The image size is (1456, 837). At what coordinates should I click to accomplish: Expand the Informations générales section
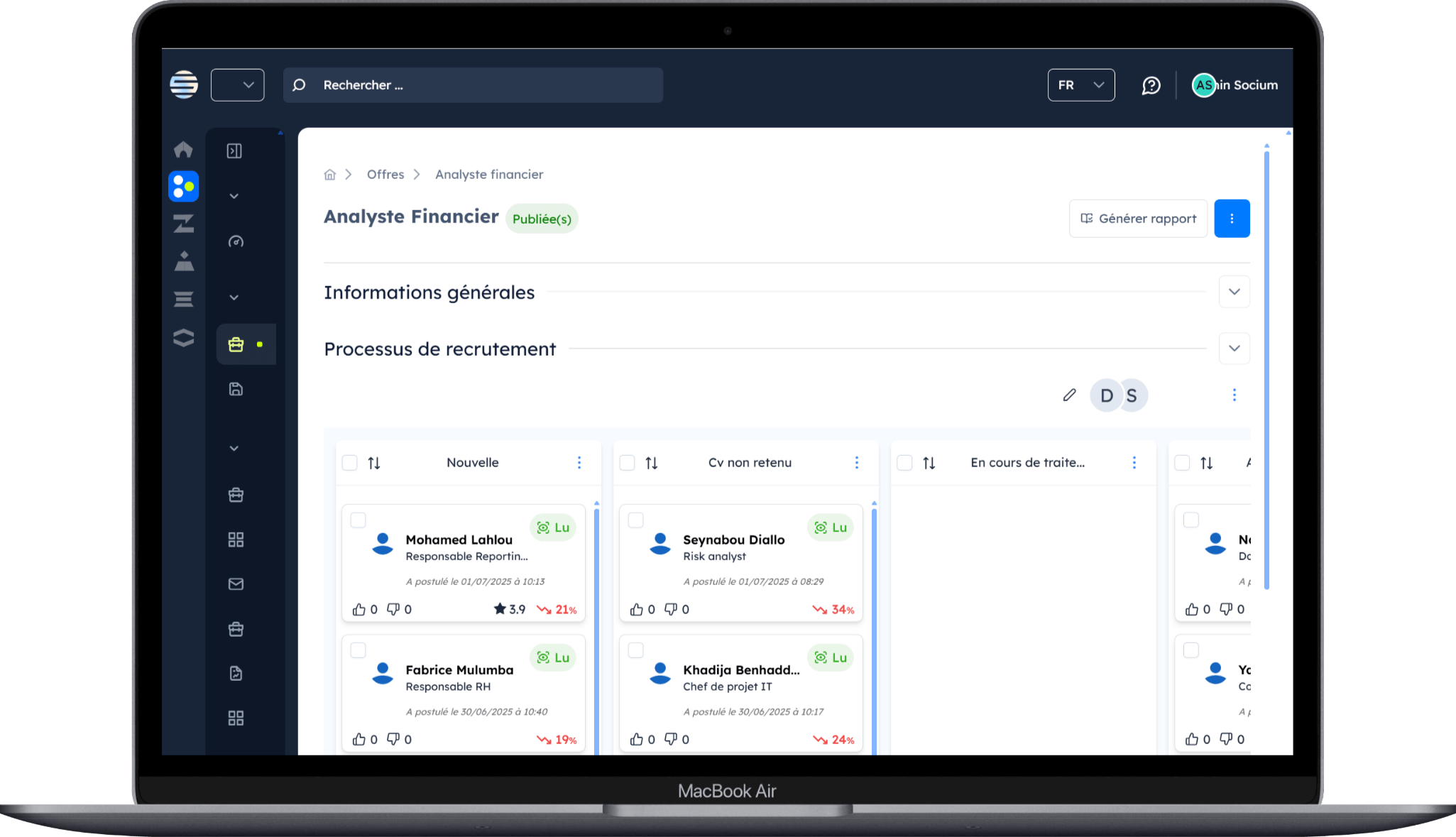point(1234,292)
